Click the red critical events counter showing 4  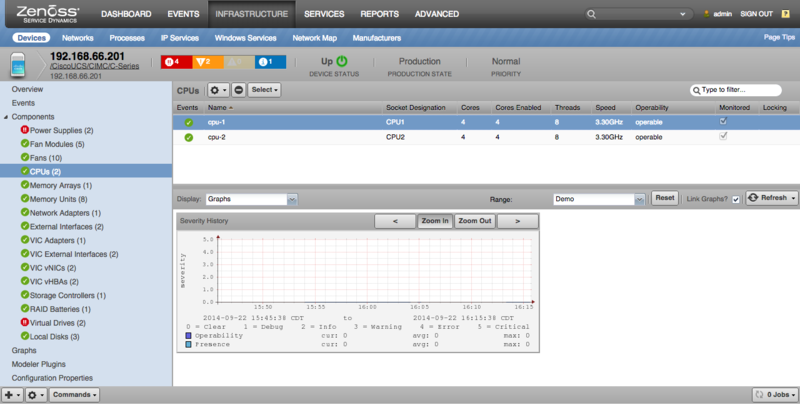(177, 62)
